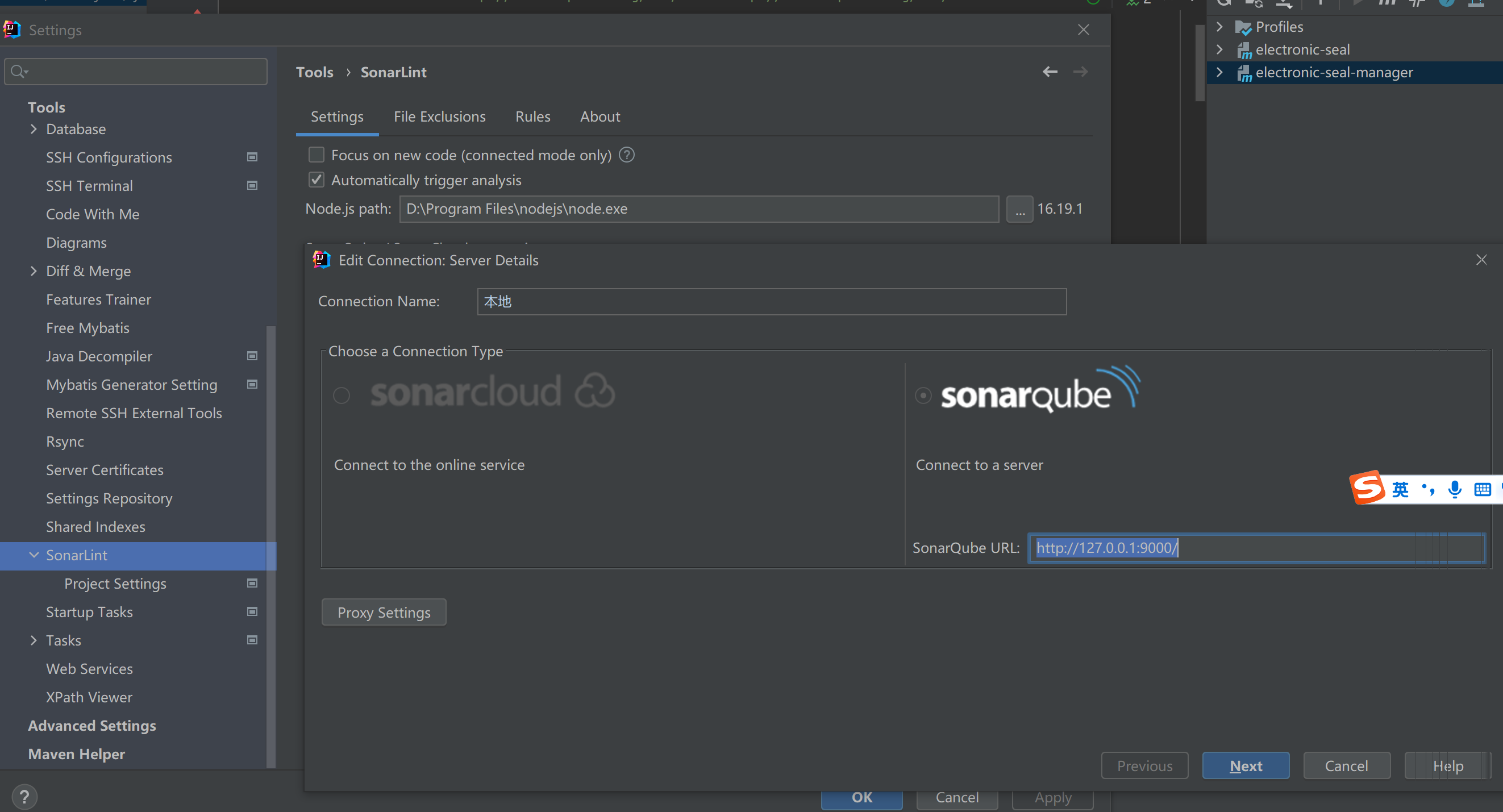Select Free Mybatis in the settings tree
The image size is (1503, 812).
pyautogui.click(x=88, y=328)
